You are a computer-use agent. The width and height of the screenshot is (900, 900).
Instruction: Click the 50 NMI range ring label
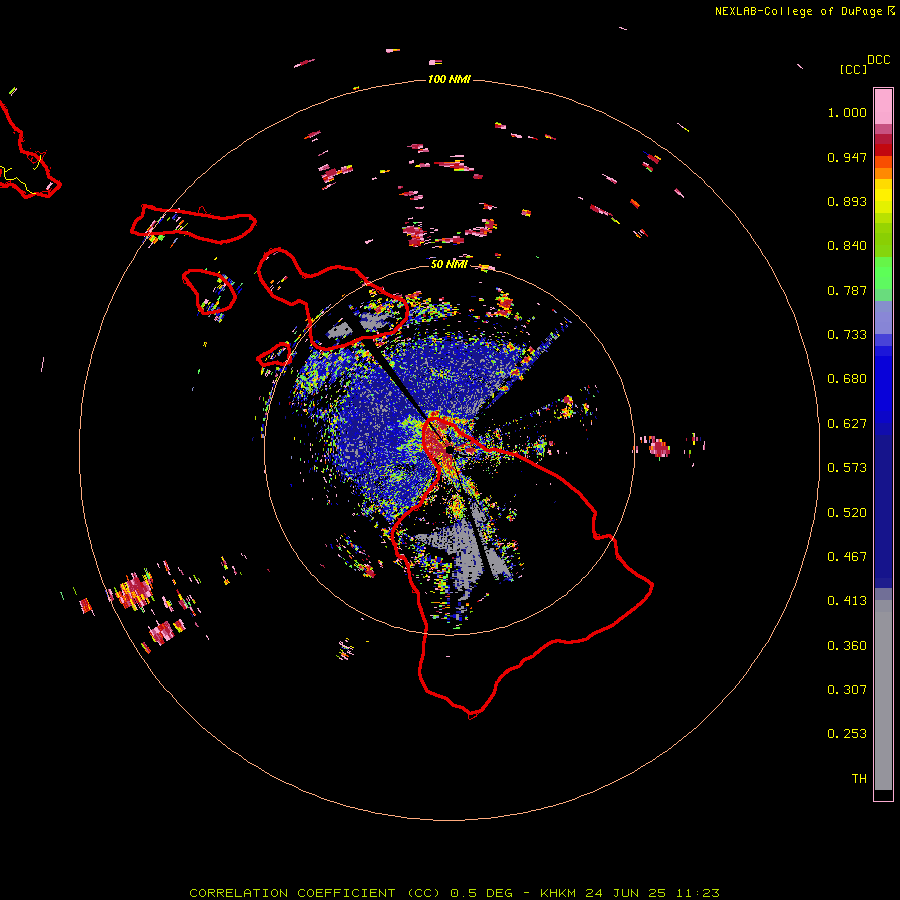[449, 264]
